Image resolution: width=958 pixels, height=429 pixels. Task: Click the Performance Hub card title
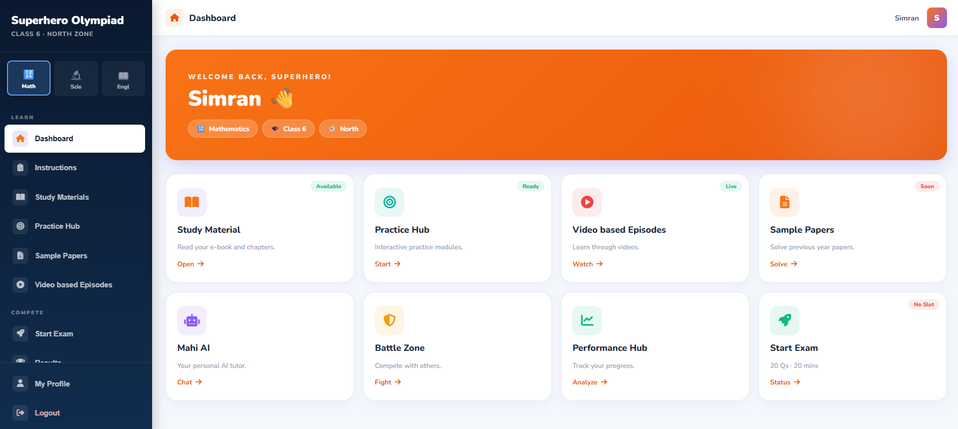click(610, 348)
